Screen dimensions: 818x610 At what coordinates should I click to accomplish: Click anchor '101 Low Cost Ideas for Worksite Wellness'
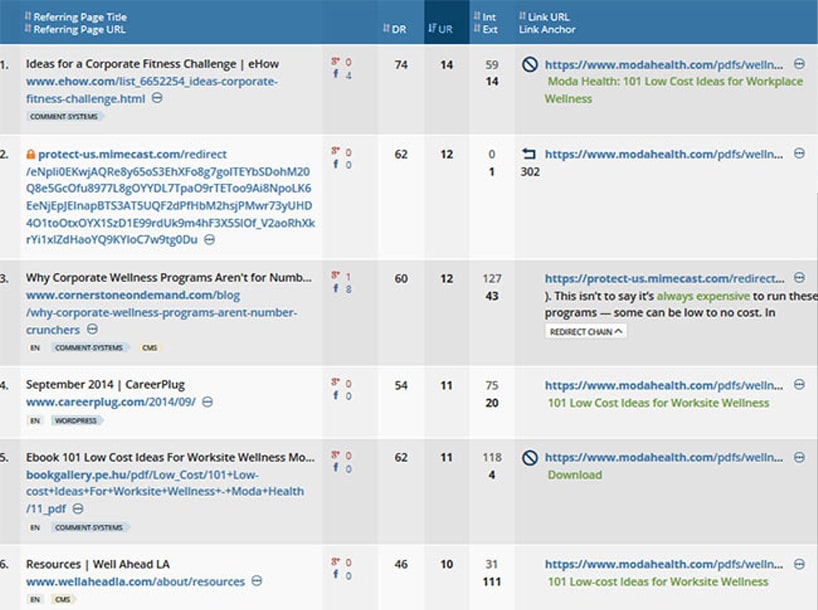click(658, 403)
